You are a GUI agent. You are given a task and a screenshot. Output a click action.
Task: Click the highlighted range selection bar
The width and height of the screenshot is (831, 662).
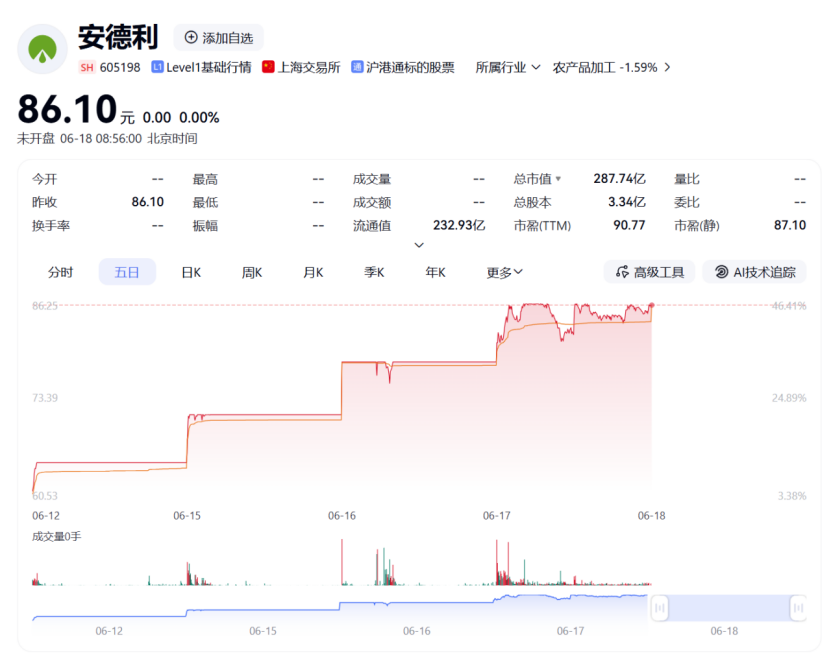click(x=729, y=608)
